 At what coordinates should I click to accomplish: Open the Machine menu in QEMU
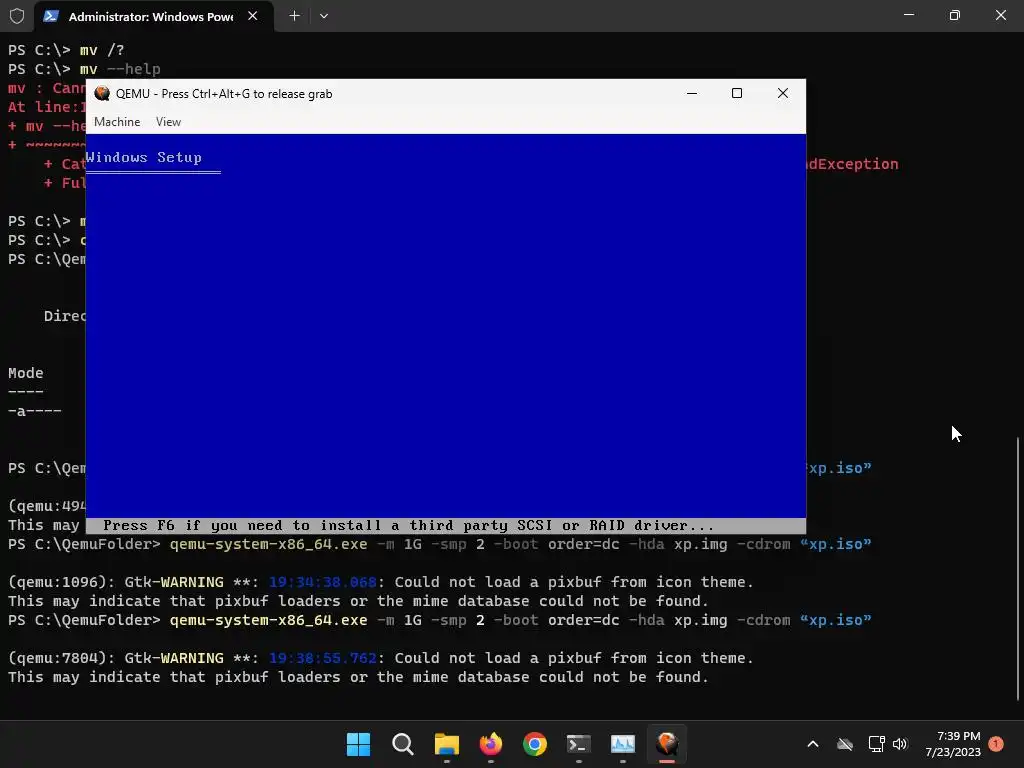coord(117,121)
